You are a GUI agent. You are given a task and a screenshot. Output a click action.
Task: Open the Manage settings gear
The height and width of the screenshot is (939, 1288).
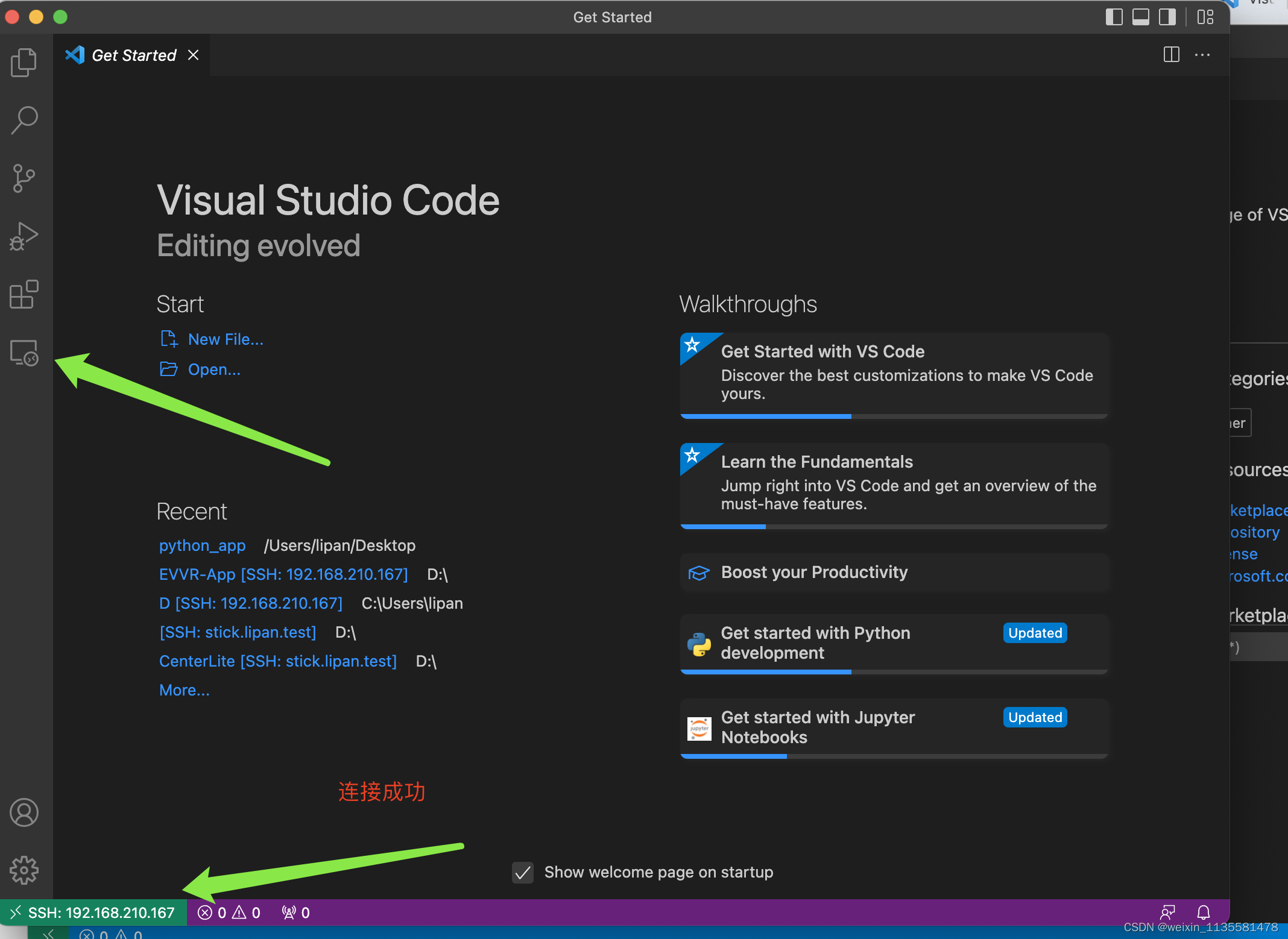[x=24, y=870]
